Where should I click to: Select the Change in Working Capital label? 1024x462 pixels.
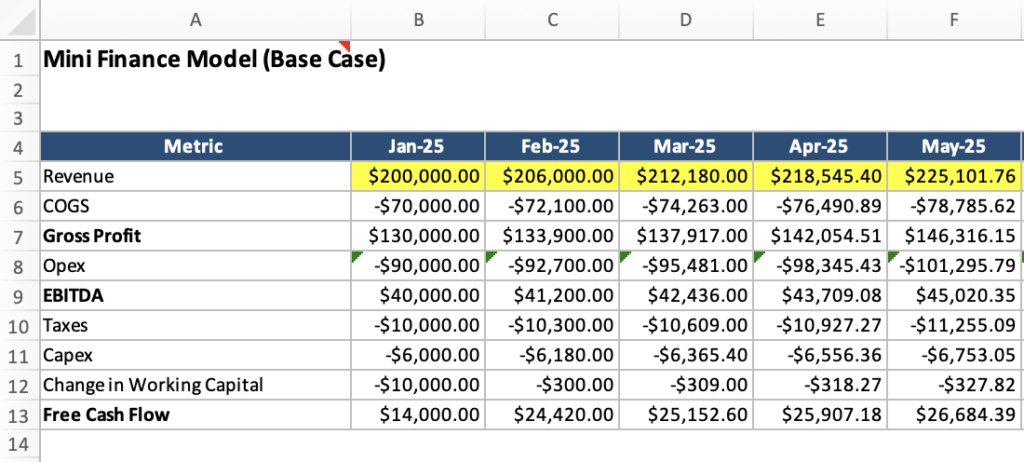coord(195,385)
